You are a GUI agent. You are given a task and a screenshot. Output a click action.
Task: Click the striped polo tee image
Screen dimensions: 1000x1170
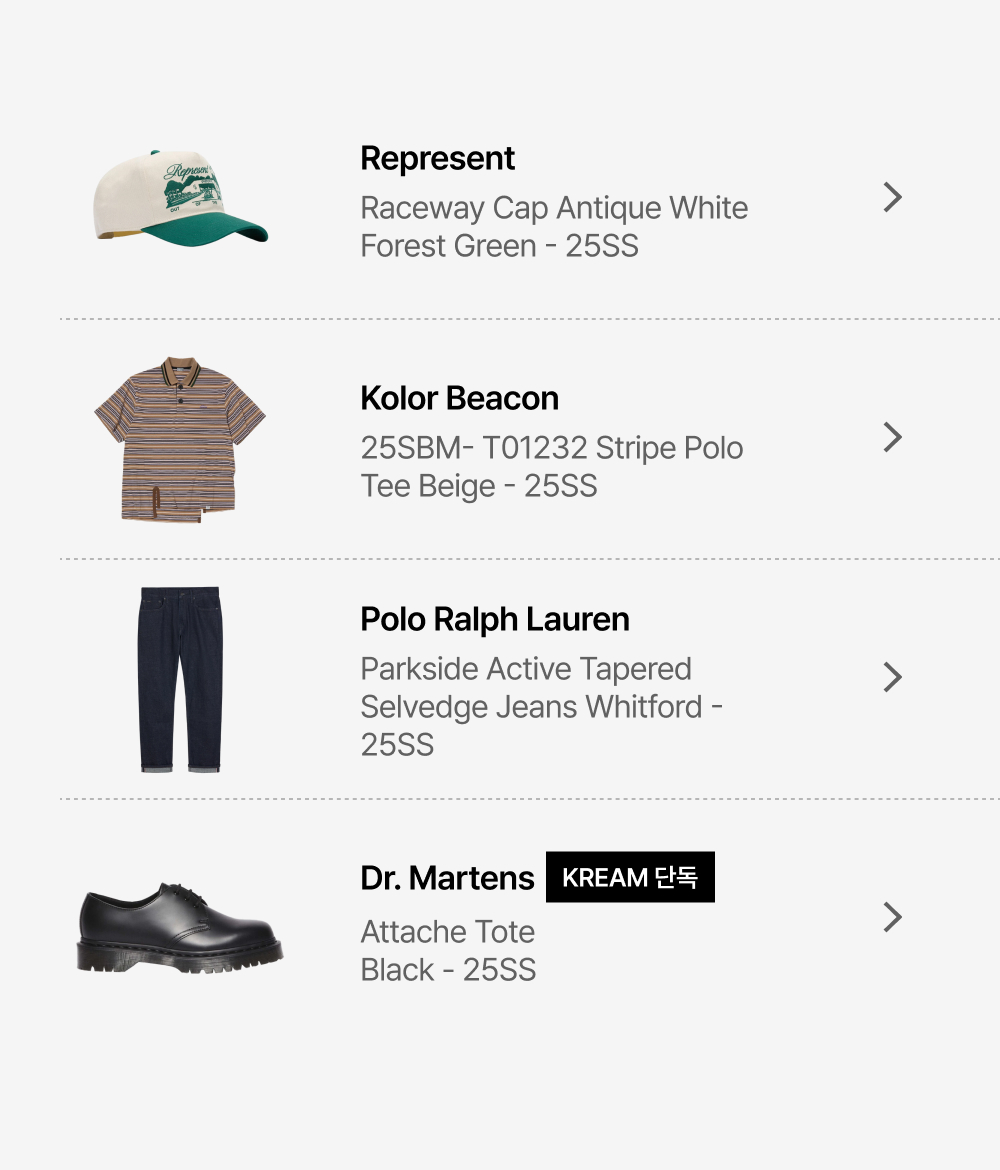pyautogui.click(x=180, y=438)
